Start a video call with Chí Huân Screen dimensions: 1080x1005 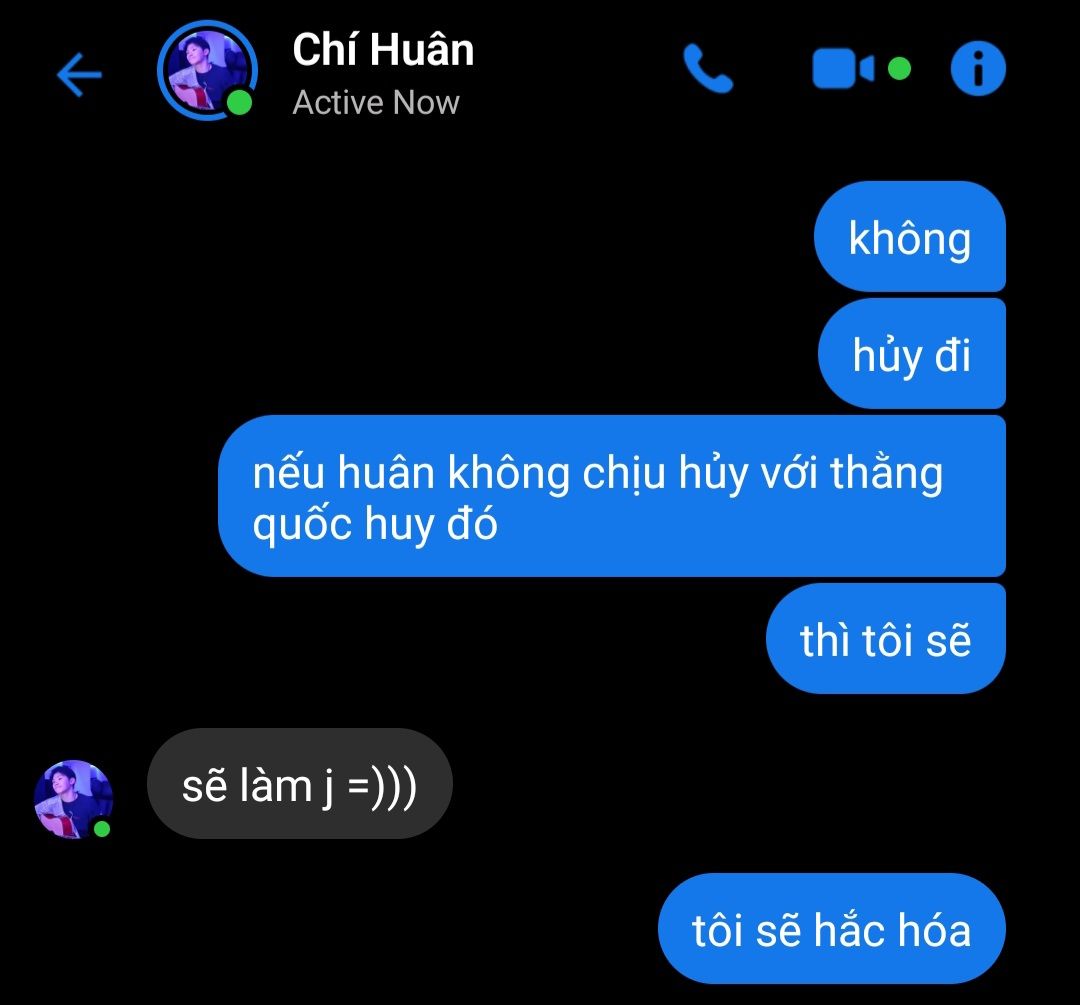[x=843, y=68]
